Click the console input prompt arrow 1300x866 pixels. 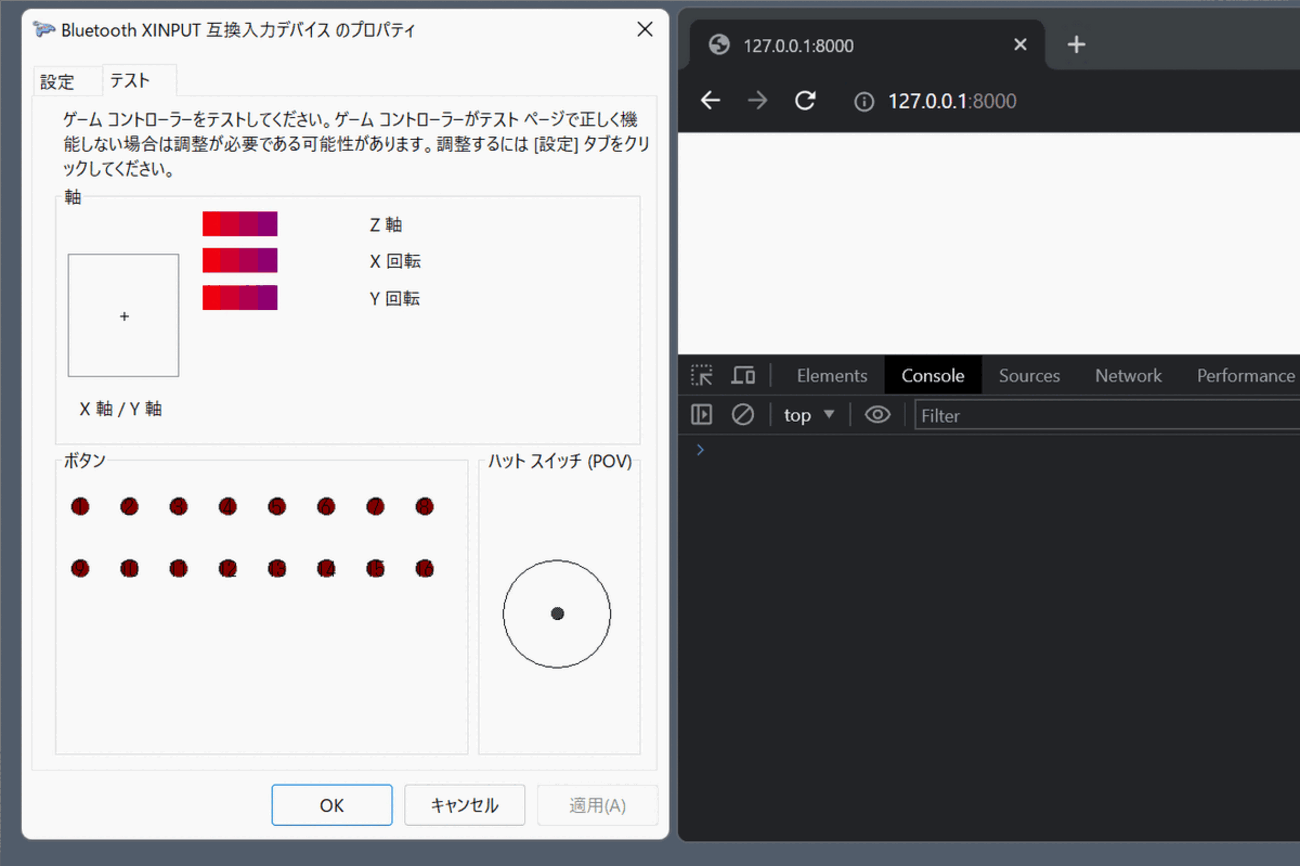700,450
